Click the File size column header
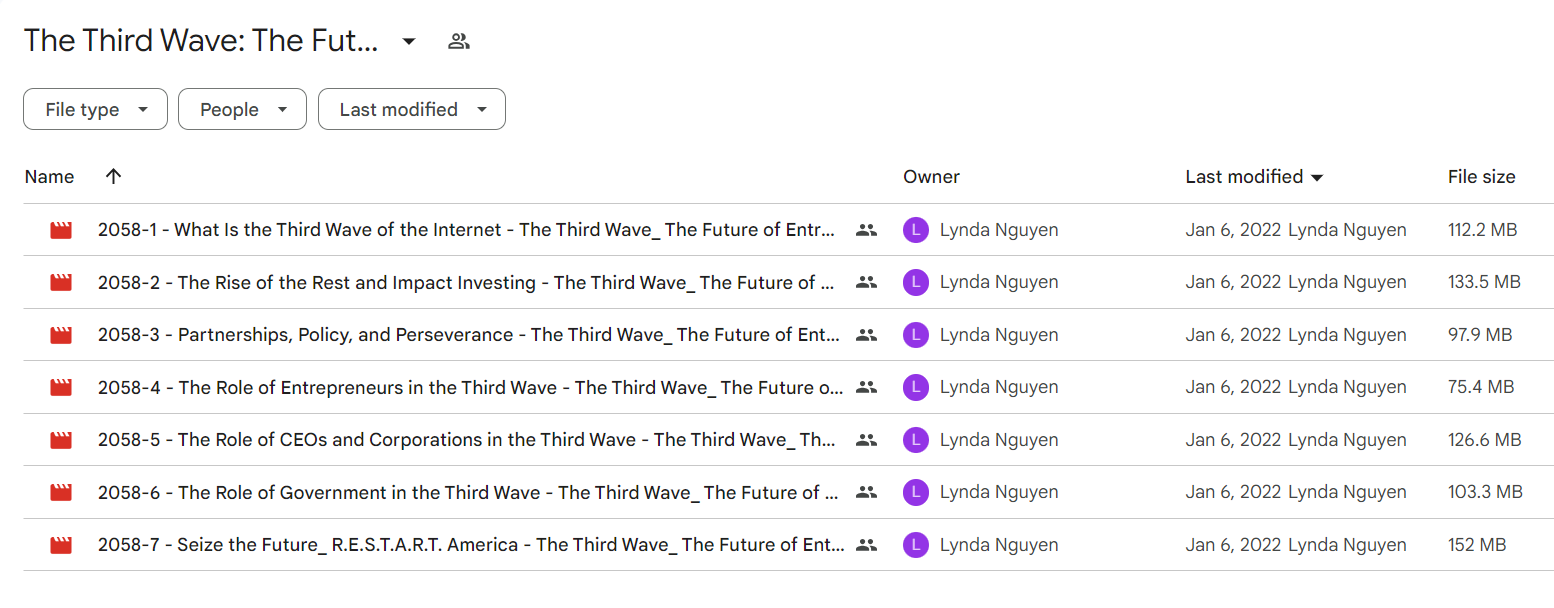Screen dimensions: 1554x608 [1481, 177]
